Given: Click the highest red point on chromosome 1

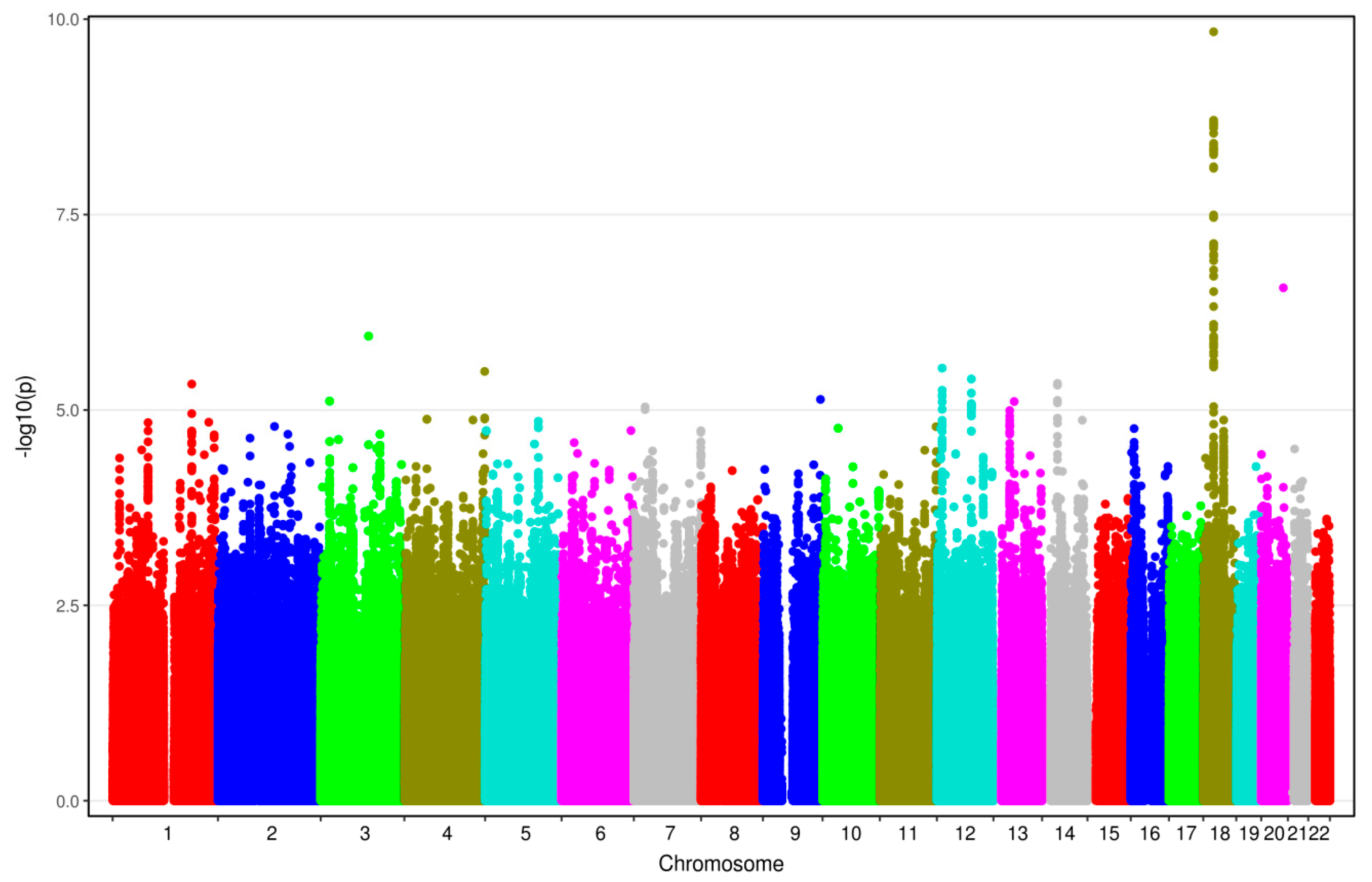Looking at the screenshot, I should [192, 384].
